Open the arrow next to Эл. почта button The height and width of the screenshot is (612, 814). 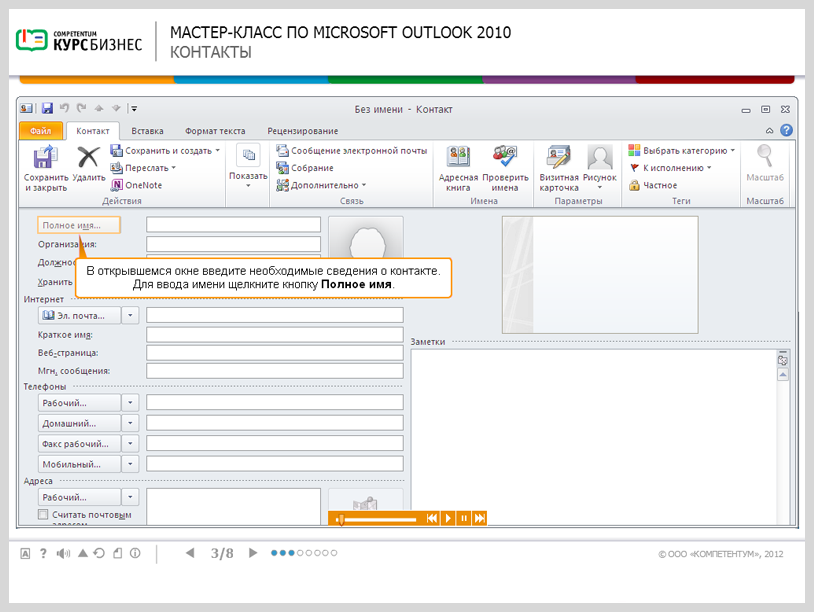coord(130,315)
